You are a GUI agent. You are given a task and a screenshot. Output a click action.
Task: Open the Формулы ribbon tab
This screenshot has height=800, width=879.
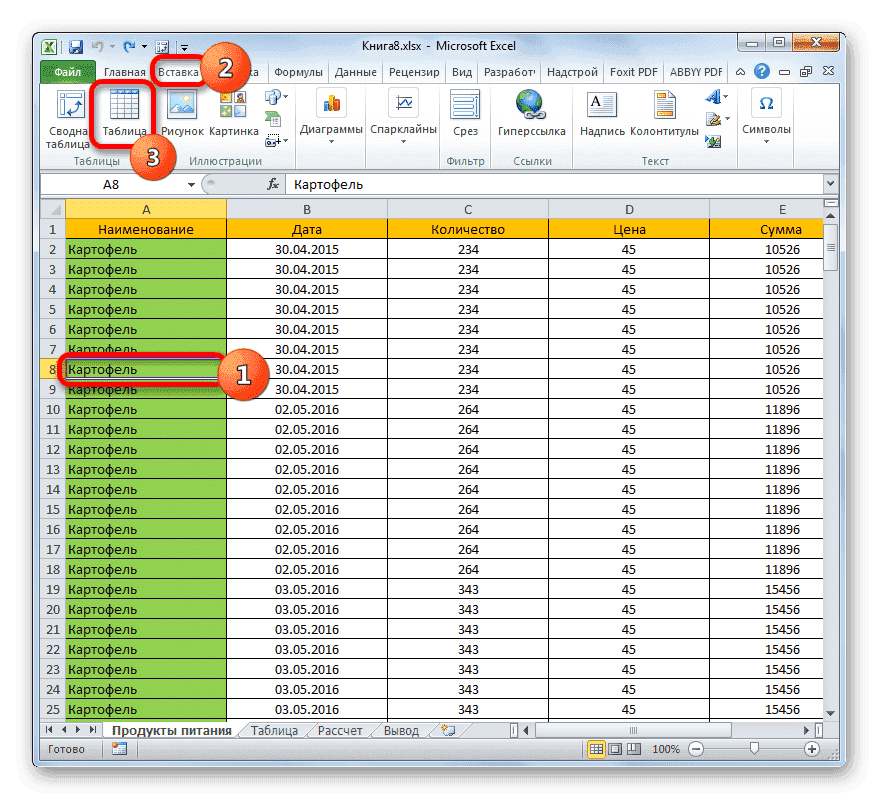point(298,72)
